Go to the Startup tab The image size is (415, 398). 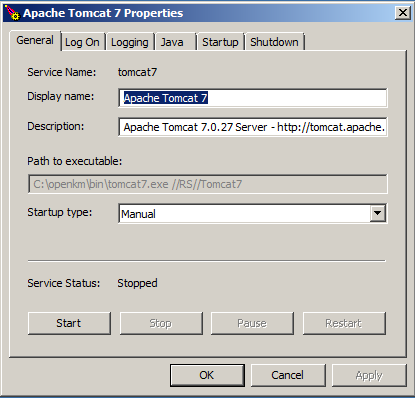(x=220, y=42)
